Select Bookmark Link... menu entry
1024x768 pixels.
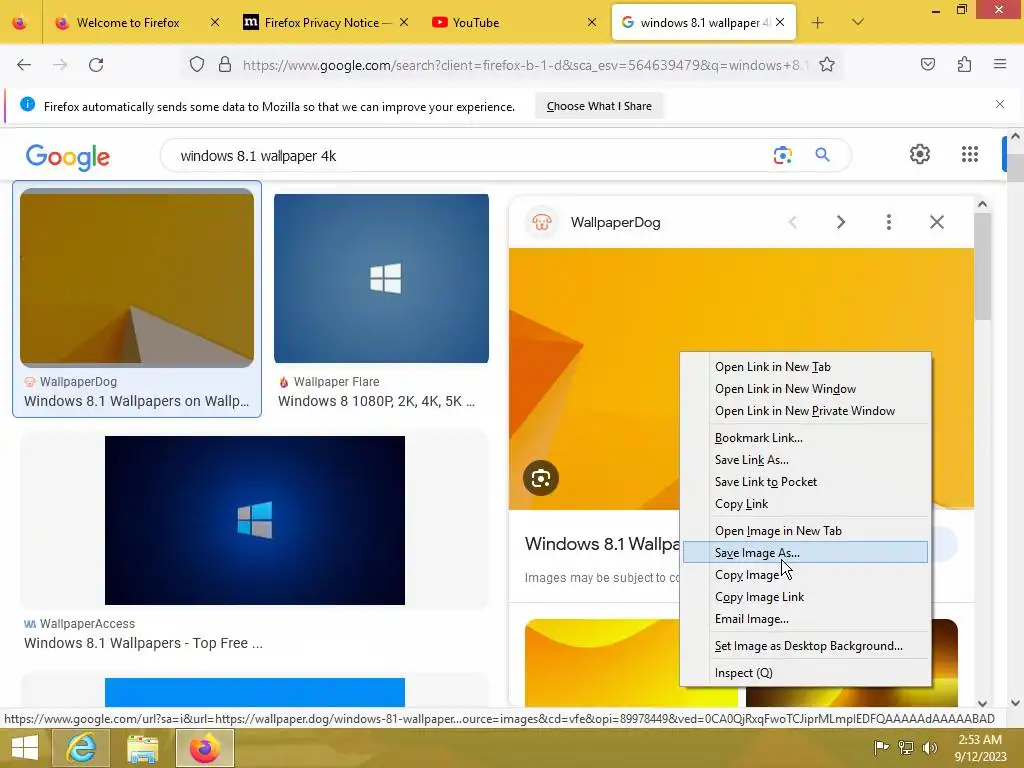pyautogui.click(x=805, y=438)
